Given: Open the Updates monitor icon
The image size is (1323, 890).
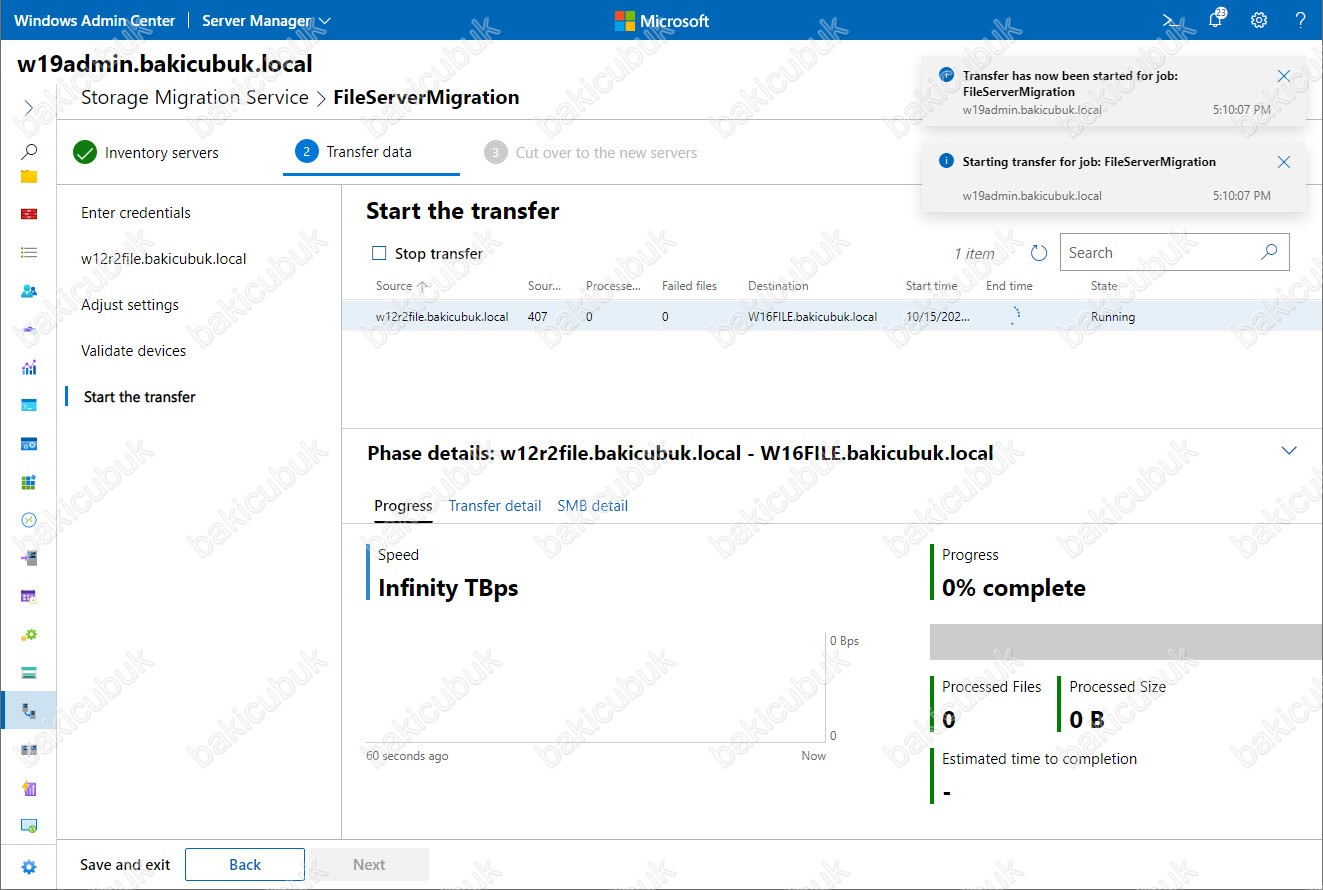Looking at the screenshot, I should [29, 826].
